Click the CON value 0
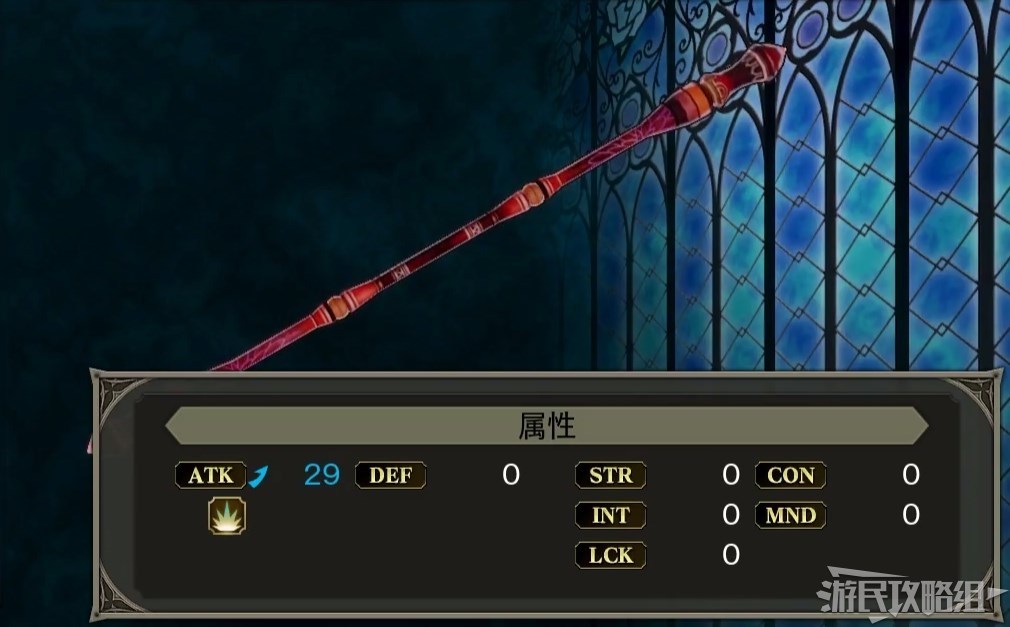The height and width of the screenshot is (627, 1010). [911, 475]
